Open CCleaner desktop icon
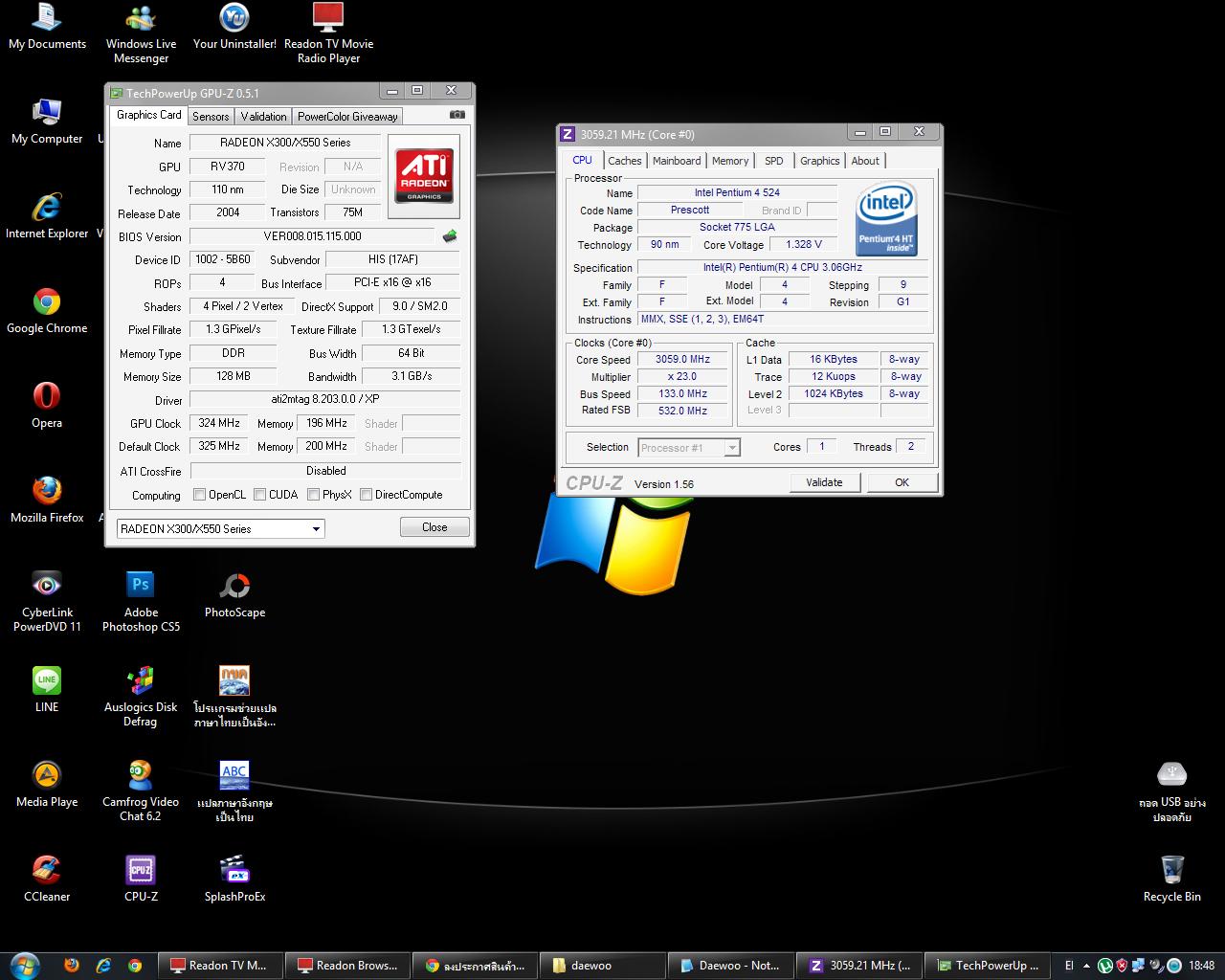The width and height of the screenshot is (1225, 980). click(46, 880)
